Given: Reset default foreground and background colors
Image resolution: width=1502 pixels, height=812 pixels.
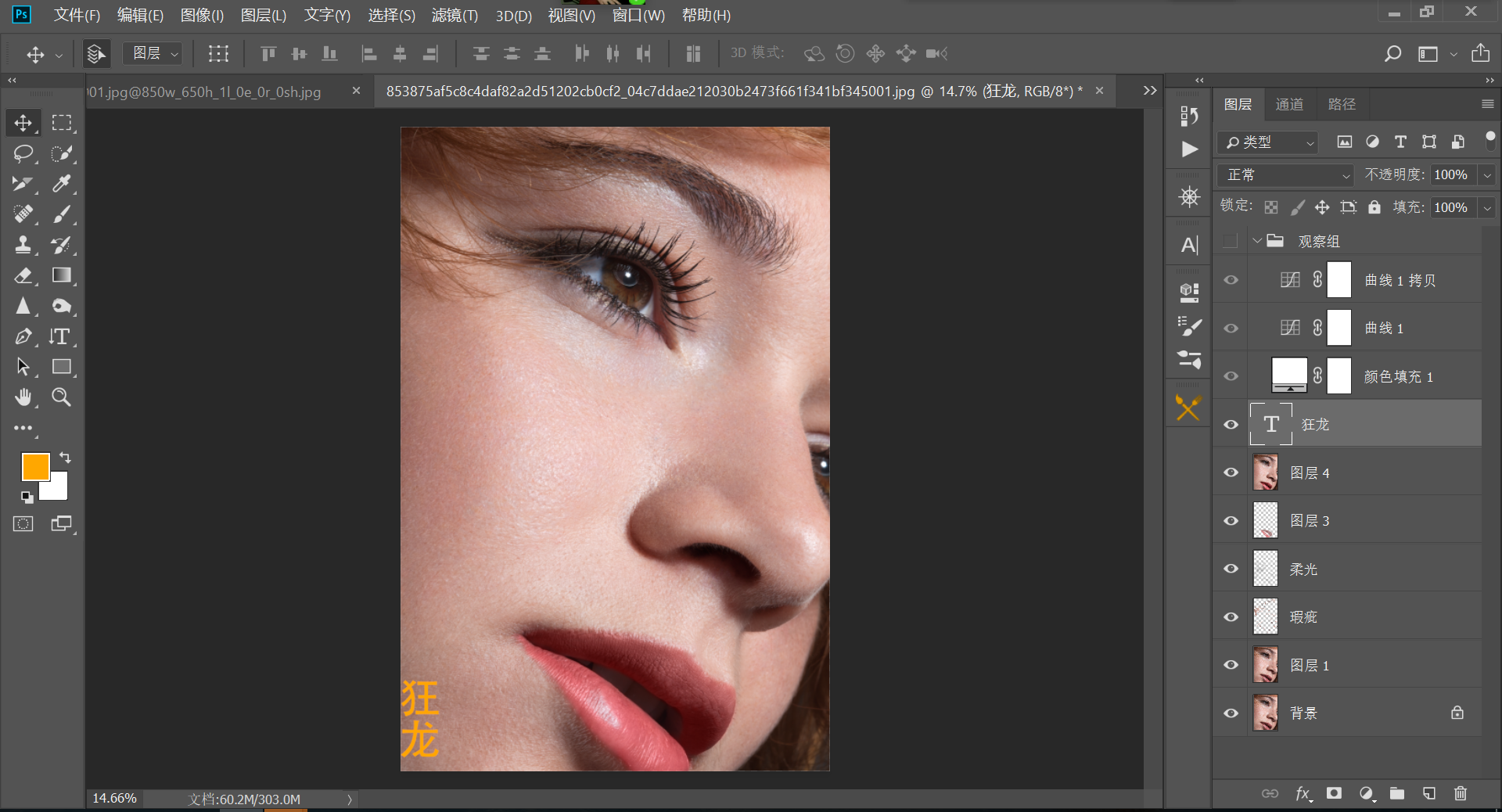Looking at the screenshot, I should click(x=27, y=497).
